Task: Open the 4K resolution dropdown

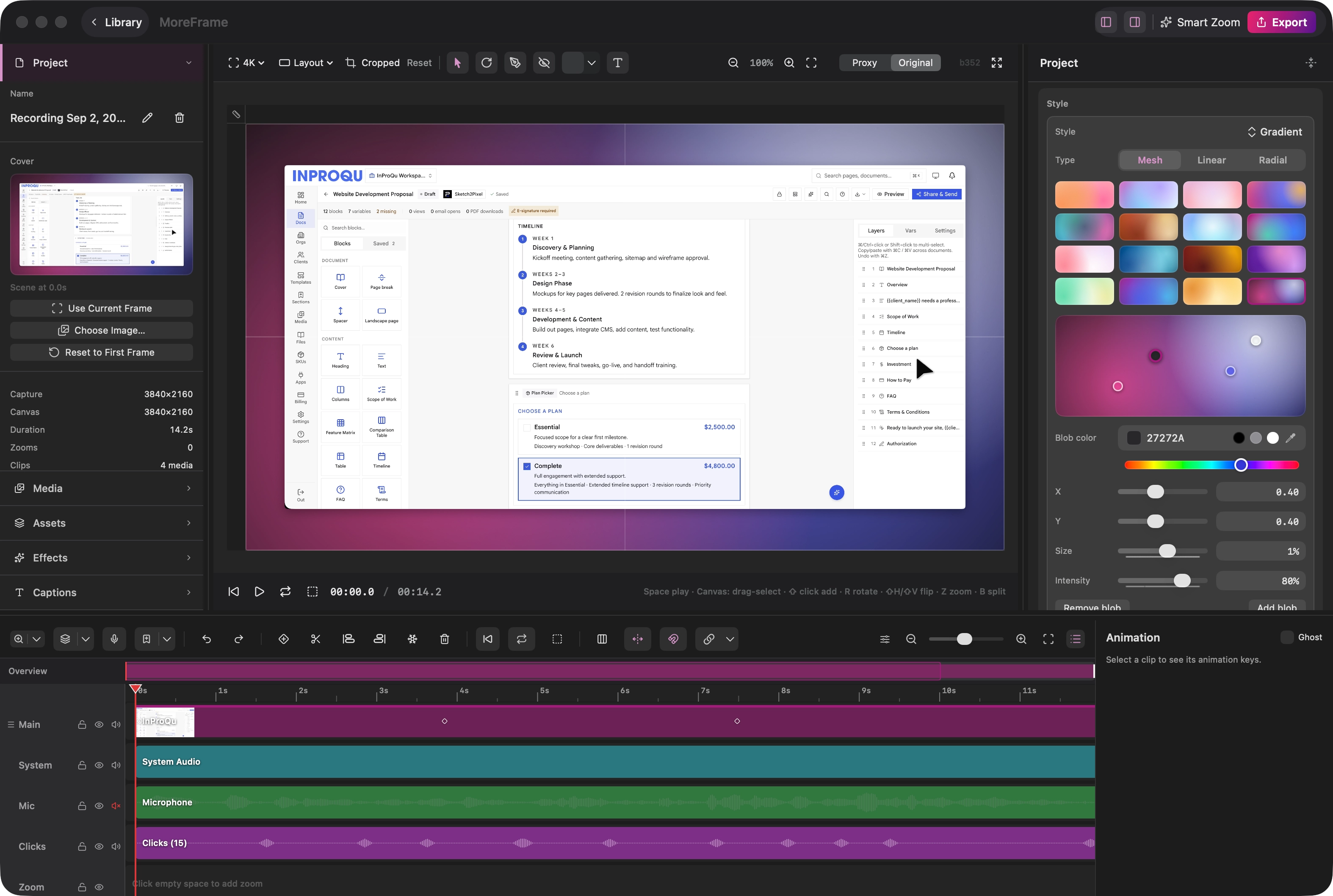Action: pos(246,63)
